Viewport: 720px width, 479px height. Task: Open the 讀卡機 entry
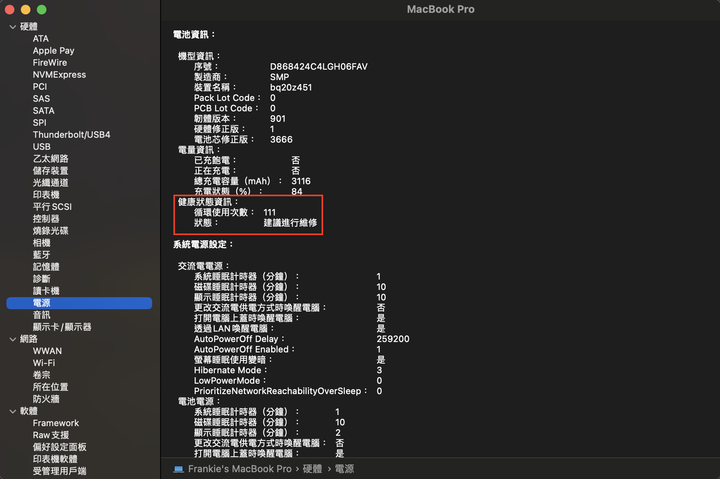click(x=46, y=291)
